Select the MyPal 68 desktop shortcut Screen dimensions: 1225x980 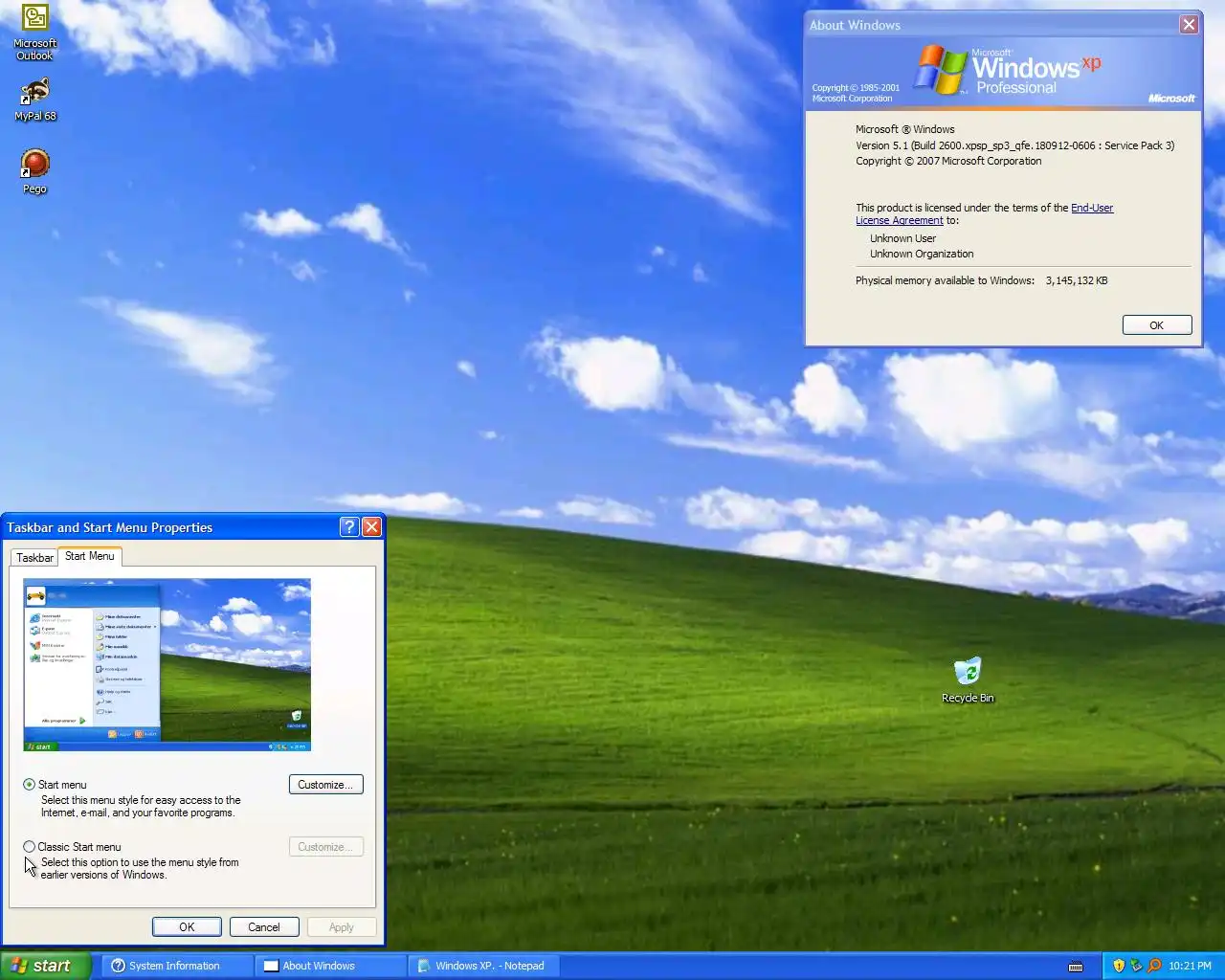point(35,100)
